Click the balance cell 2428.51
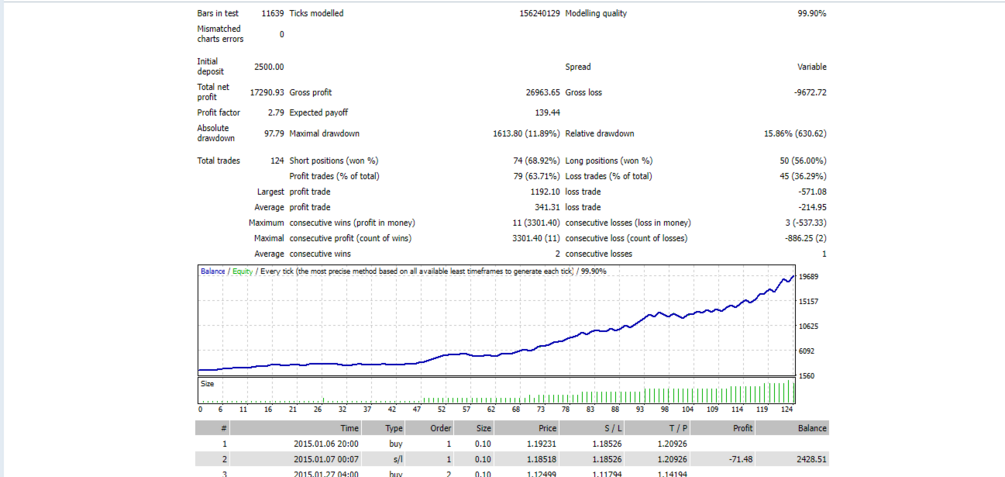Screen dimensions: 1005x477 pyautogui.click(x=812, y=459)
